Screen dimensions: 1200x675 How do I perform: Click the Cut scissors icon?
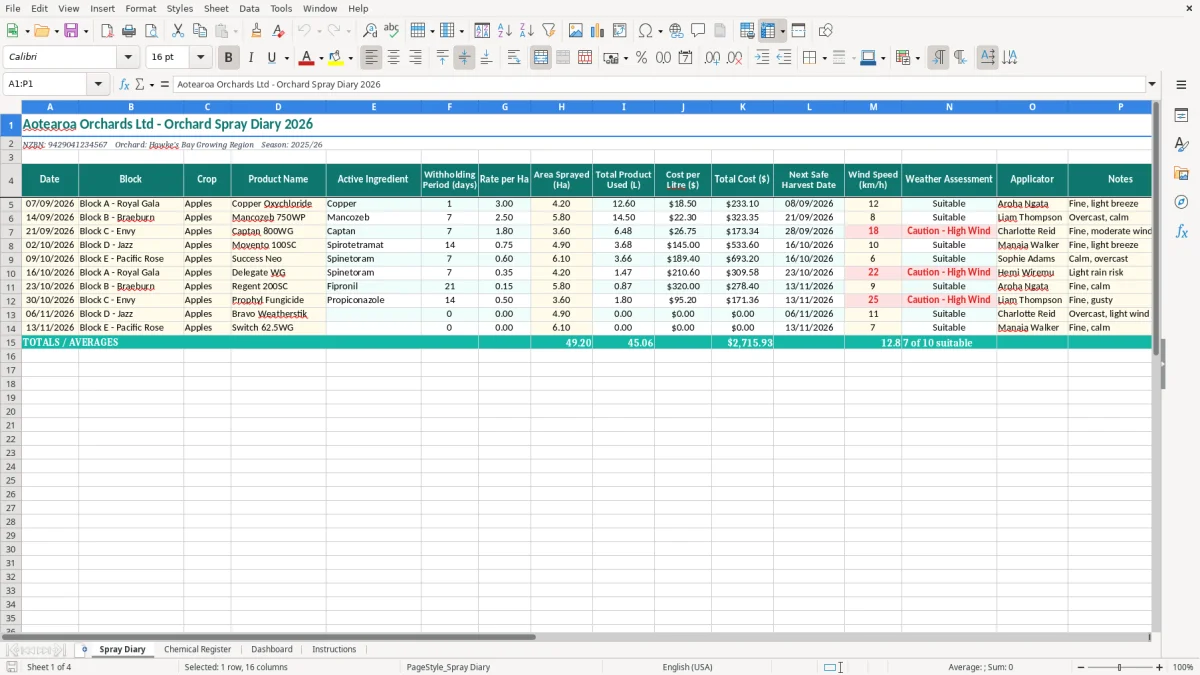tap(177, 31)
